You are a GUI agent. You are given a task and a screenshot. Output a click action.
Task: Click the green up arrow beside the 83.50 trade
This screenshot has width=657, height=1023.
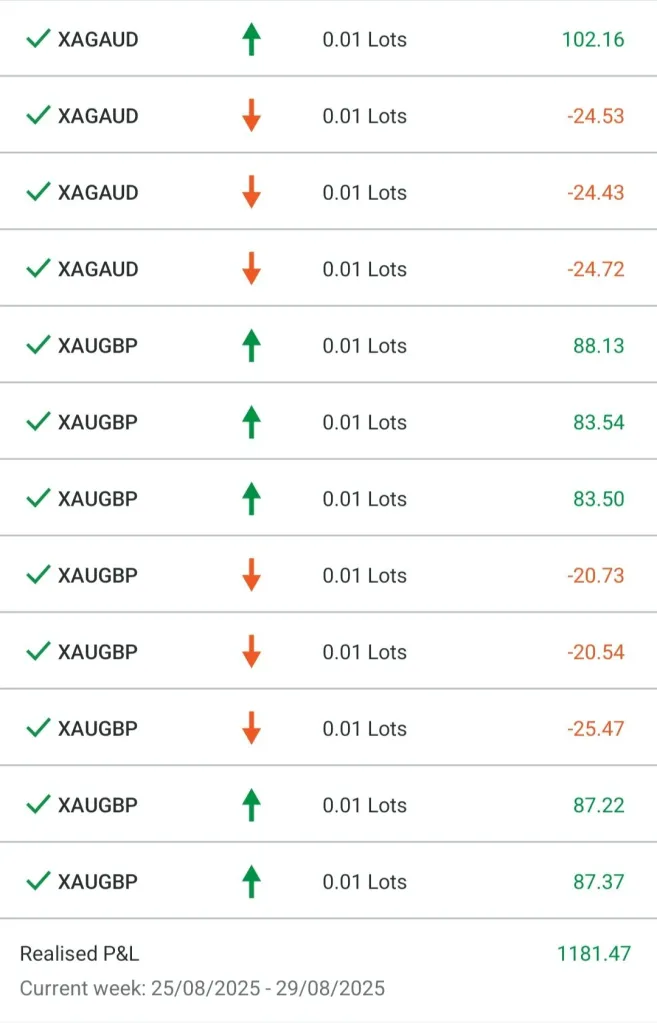pyautogui.click(x=251, y=499)
